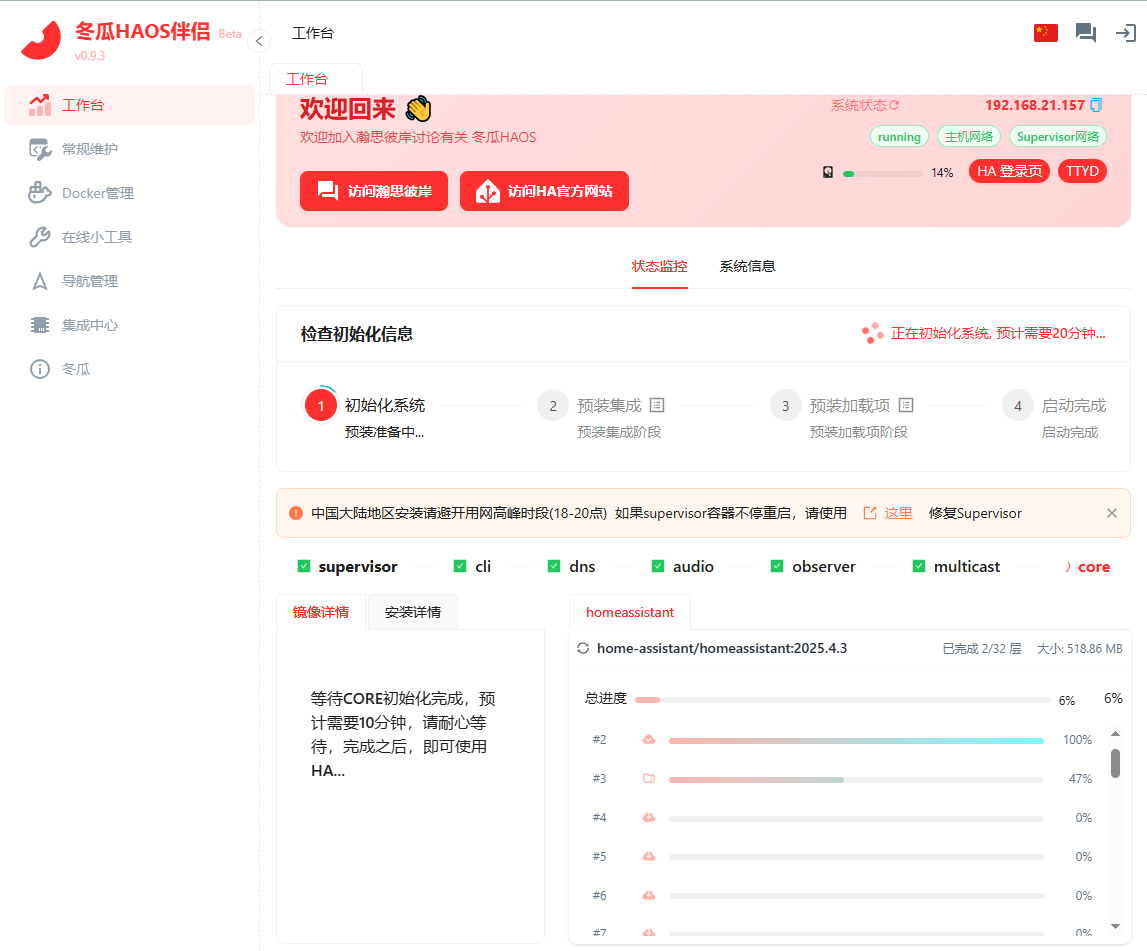This screenshot has width=1147, height=951.
Task: Click the red 冬瓜HAOS logo icon
Action: tap(41, 40)
